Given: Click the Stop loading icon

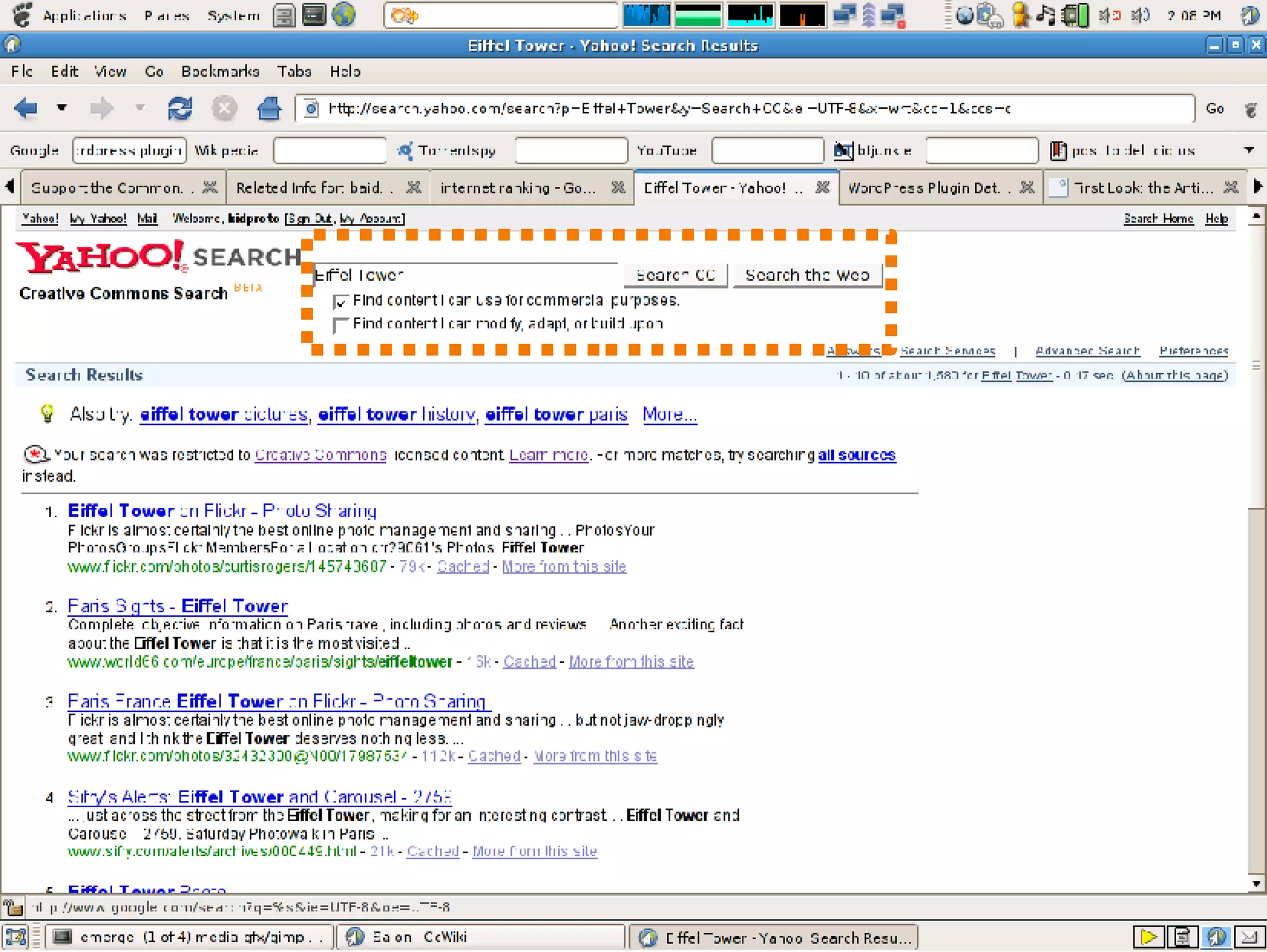Looking at the screenshot, I should tap(224, 109).
